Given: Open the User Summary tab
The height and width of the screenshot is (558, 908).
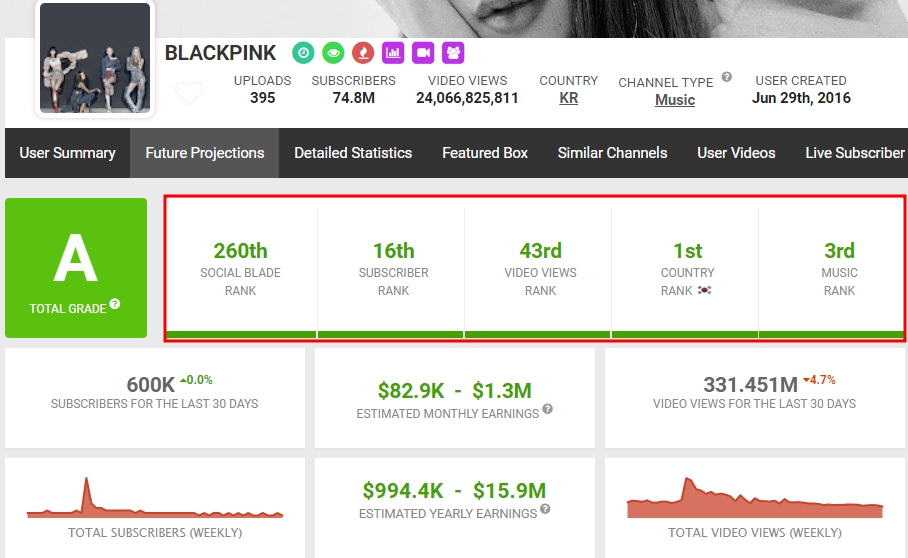Looking at the screenshot, I should [x=67, y=153].
